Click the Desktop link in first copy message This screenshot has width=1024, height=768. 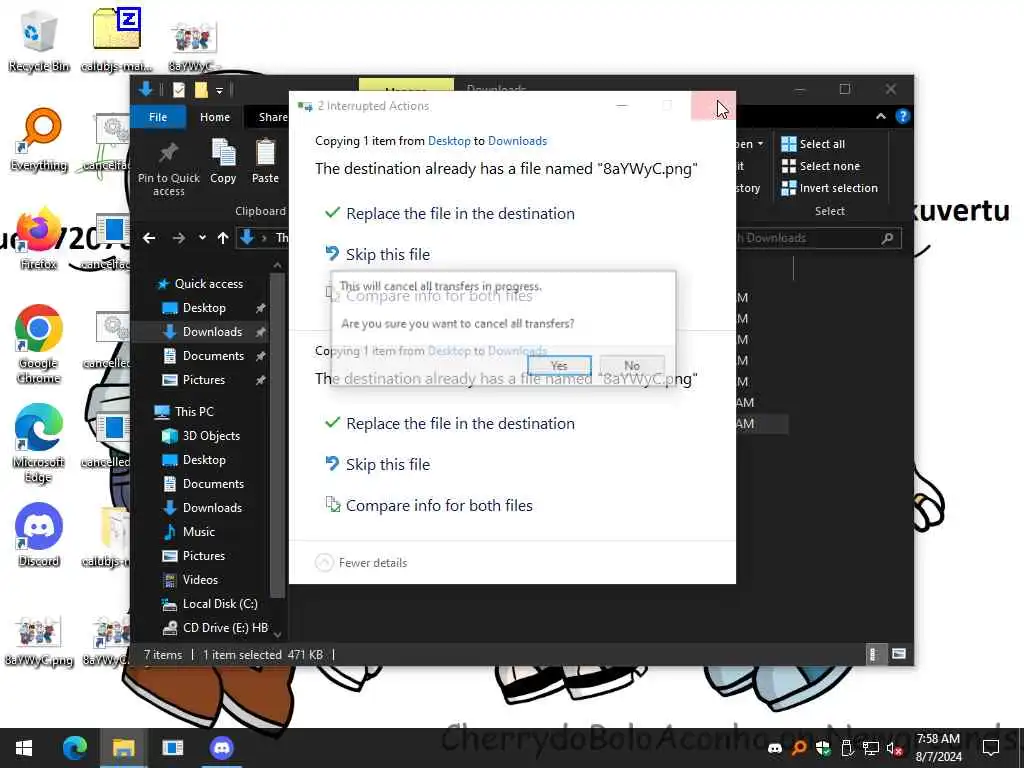(449, 140)
